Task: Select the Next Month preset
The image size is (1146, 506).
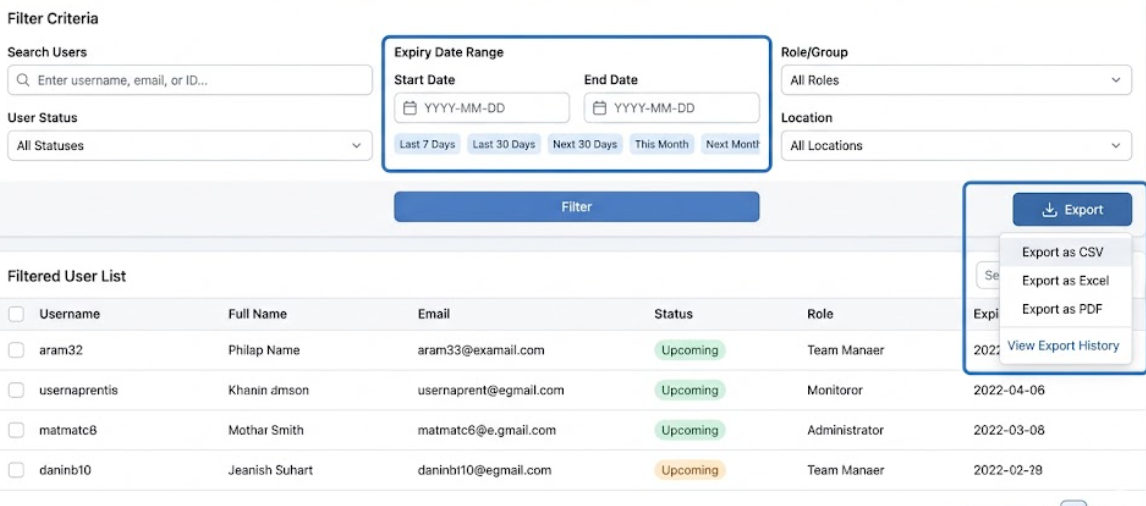Action: pyautogui.click(x=731, y=144)
